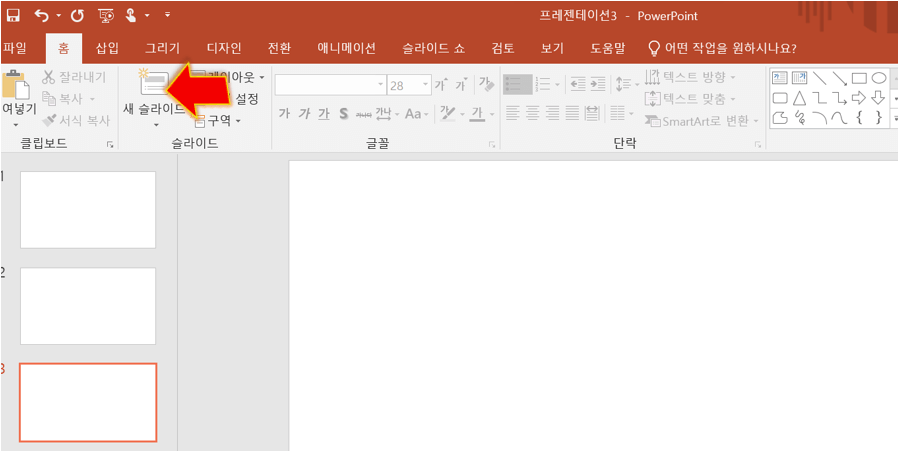Copy format with 서식 복사 painter
Viewport: 898px width, 451px height.
pos(76,120)
